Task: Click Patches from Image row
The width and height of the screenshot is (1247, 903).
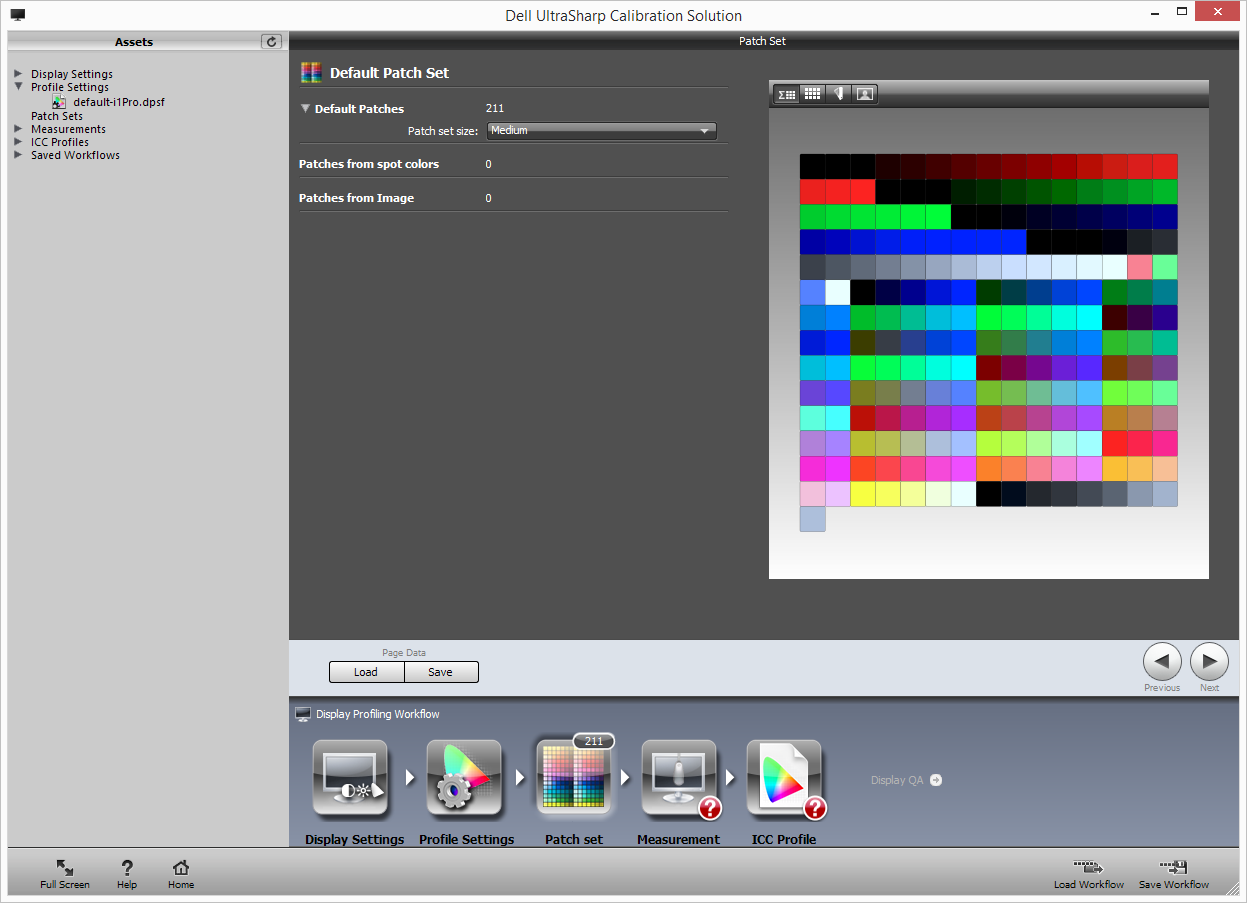Action: [x=513, y=198]
